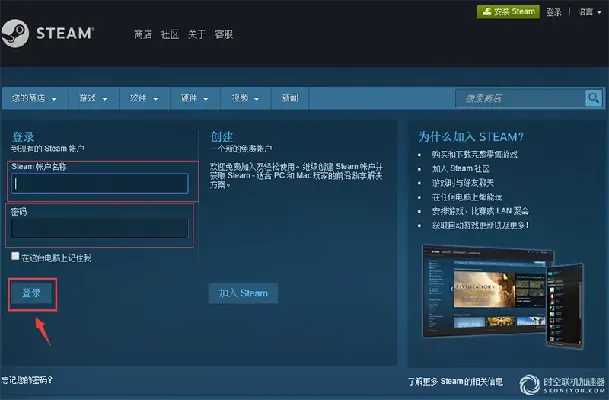Click the 加入 Steam 社区 bullet text
This screenshot has height=400, width=609.
click(x=461, y=169)
